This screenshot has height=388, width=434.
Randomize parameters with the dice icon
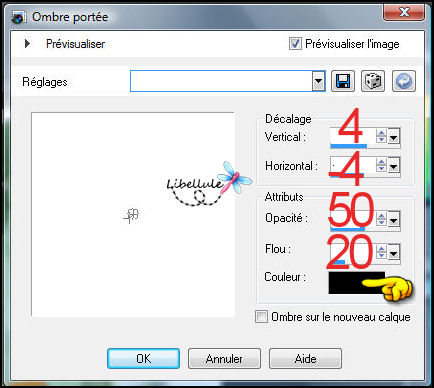pyautogui.click(x=373, y=81)
